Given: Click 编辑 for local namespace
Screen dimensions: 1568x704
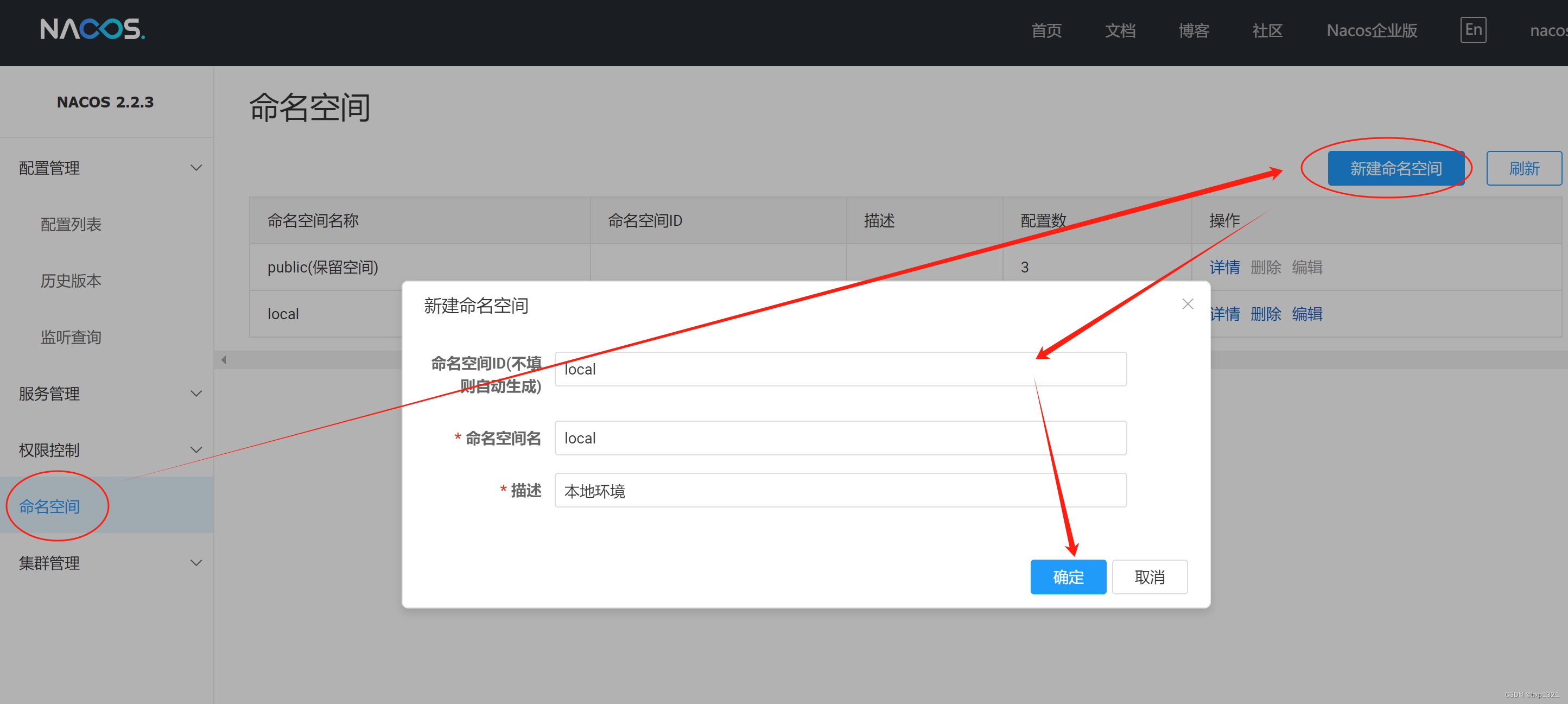Looking at the screenshot, I should (1307, 314).
